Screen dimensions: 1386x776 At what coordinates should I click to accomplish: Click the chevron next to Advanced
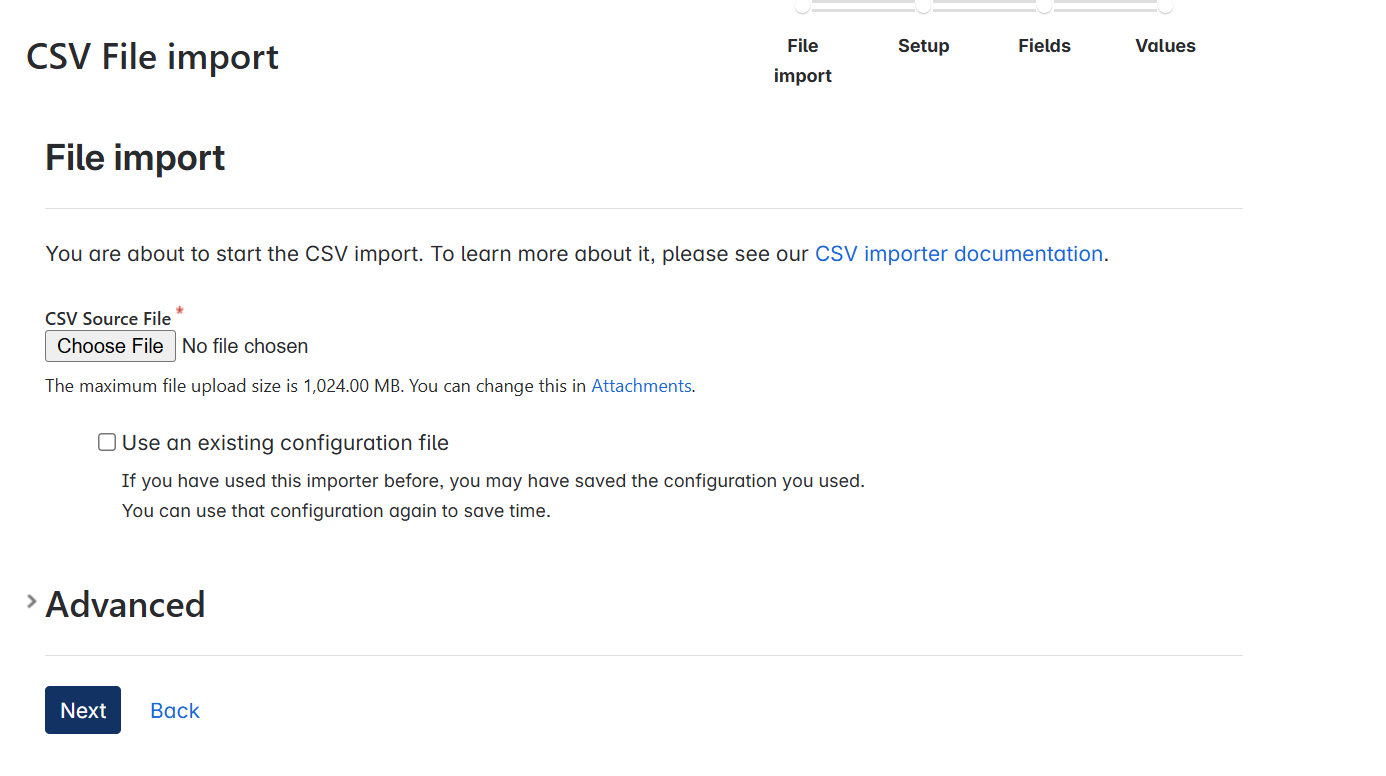pos(31,601)
